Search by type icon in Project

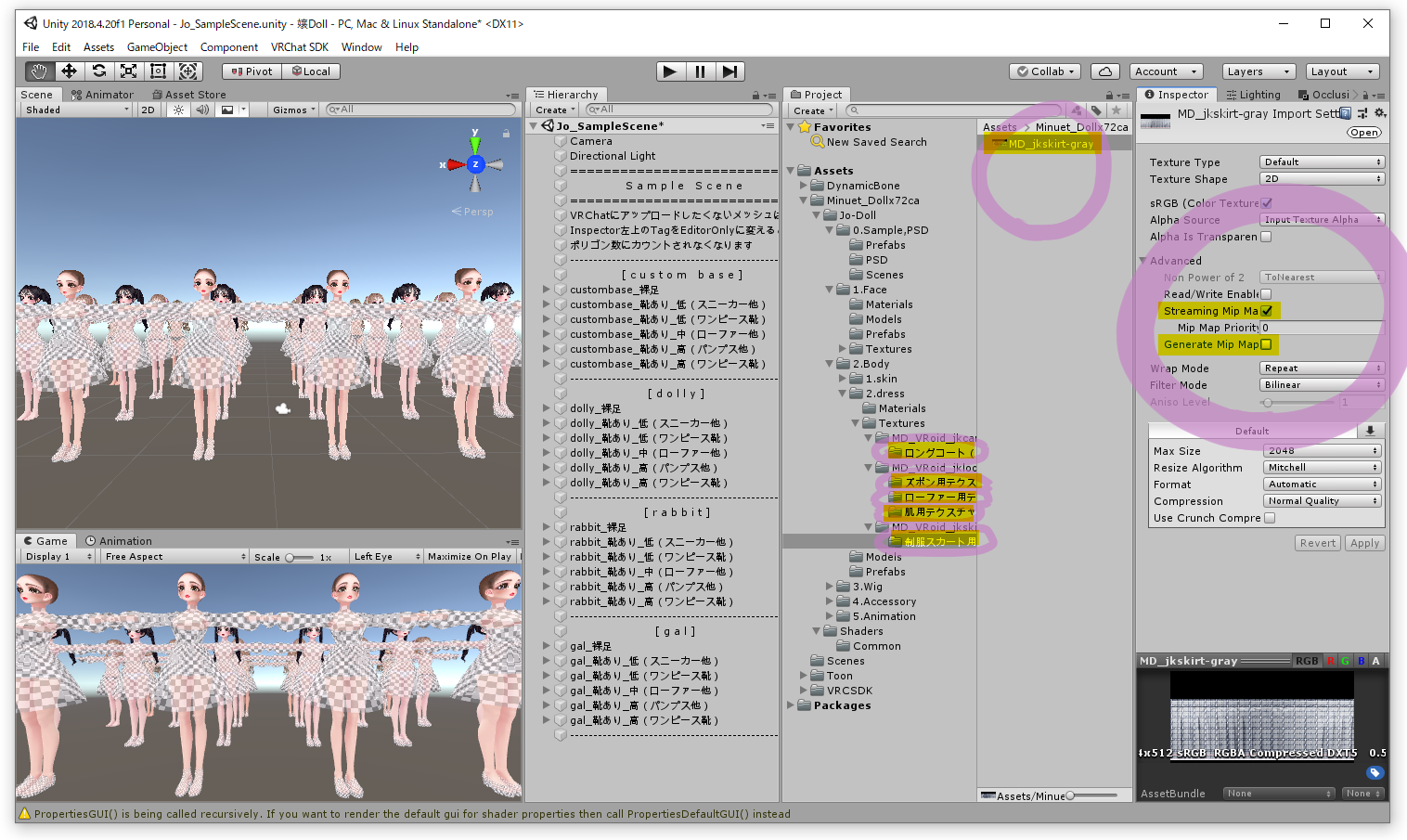click(1077, 110)
